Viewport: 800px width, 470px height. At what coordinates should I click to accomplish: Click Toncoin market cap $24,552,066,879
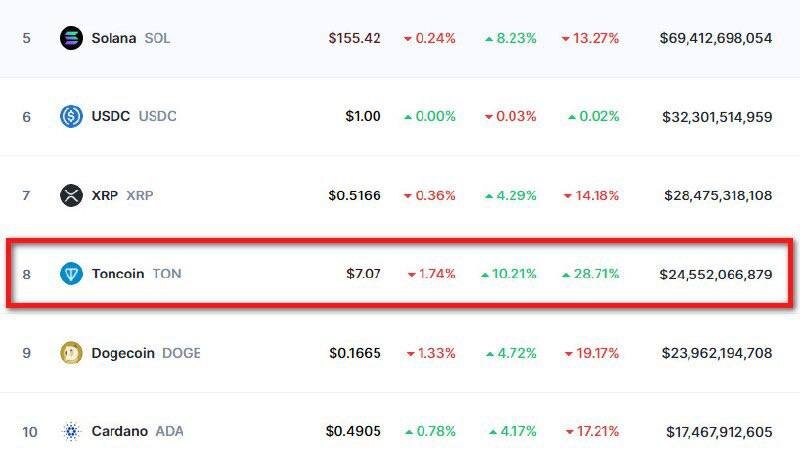tap(716, 275)
